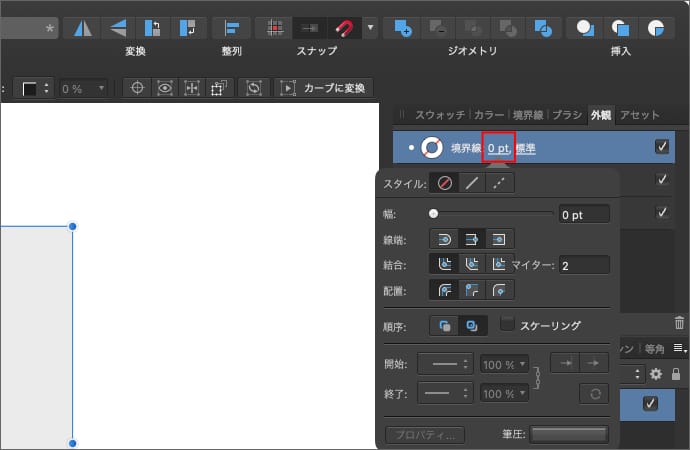This screenshot has width=690, height=450.
Task: Open the 終了 size percentage dropdown
Action: click(x=504, y=394)
